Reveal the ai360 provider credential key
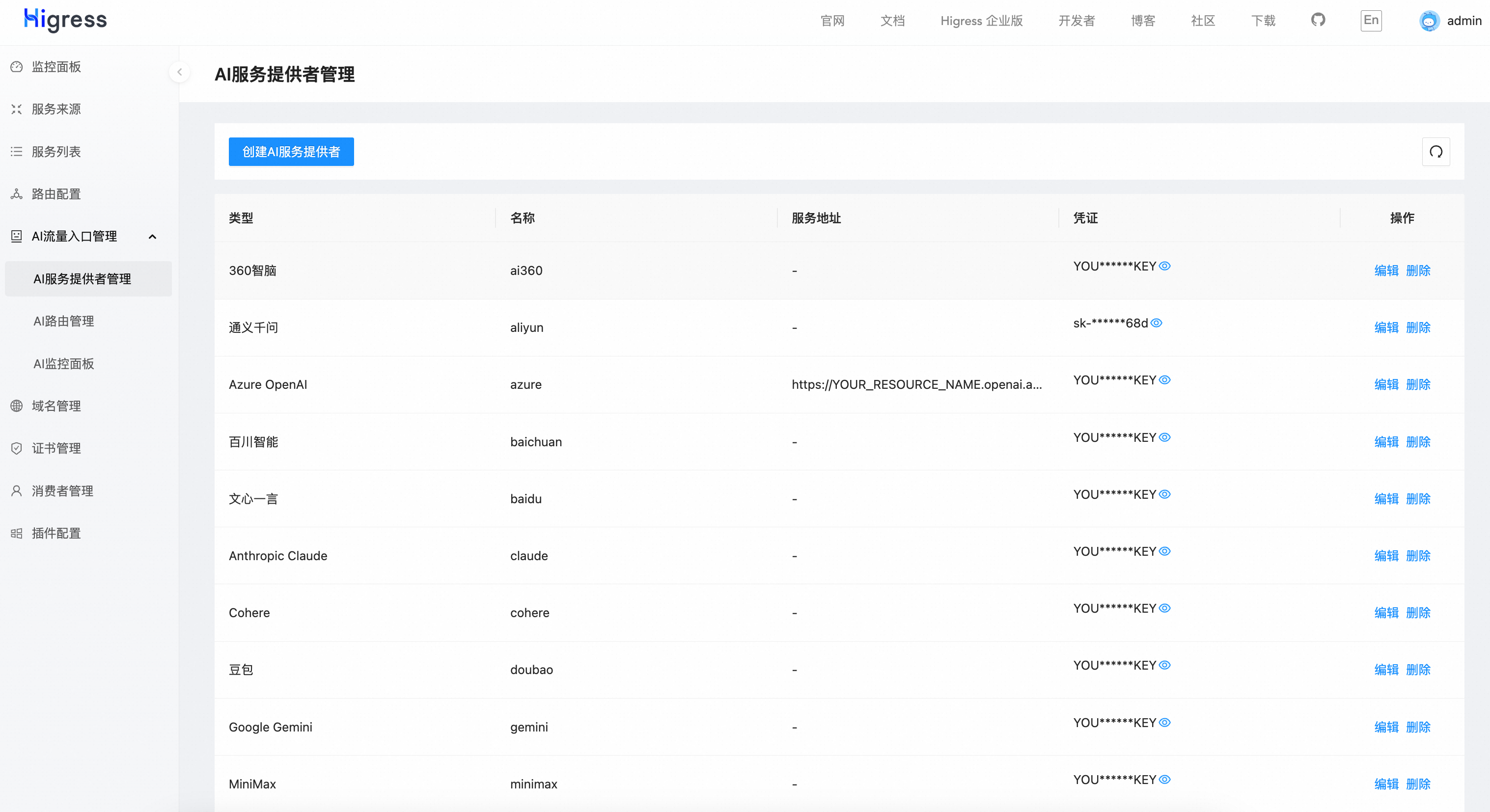This screenshot has height=812, width=1490. coord(1165,266)
